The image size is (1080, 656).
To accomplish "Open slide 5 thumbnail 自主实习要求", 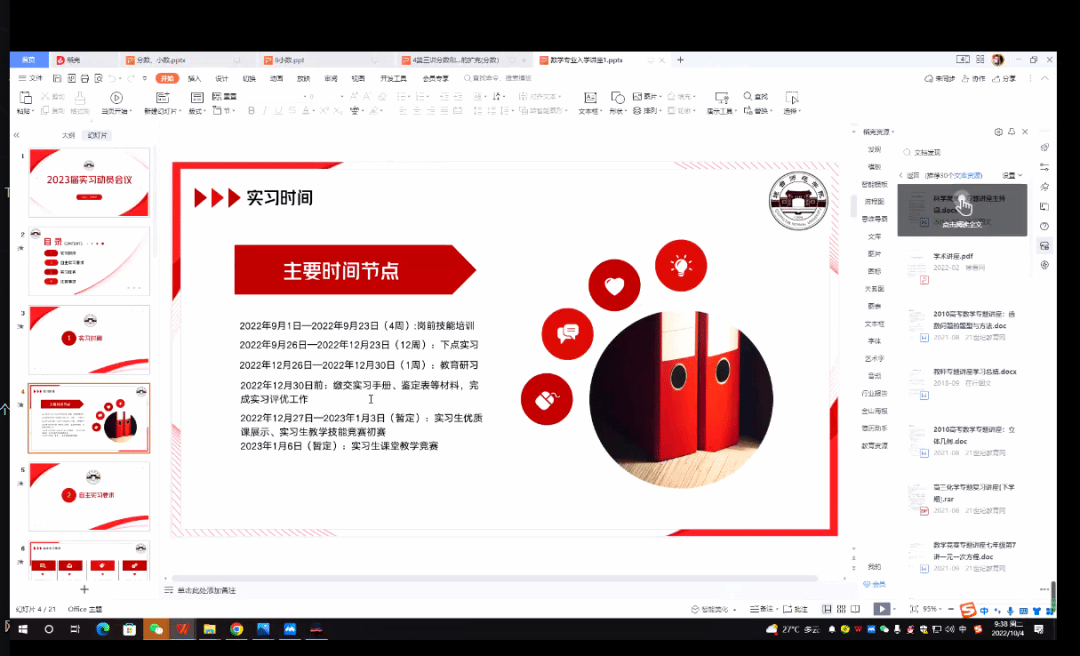I will [89, 495].
